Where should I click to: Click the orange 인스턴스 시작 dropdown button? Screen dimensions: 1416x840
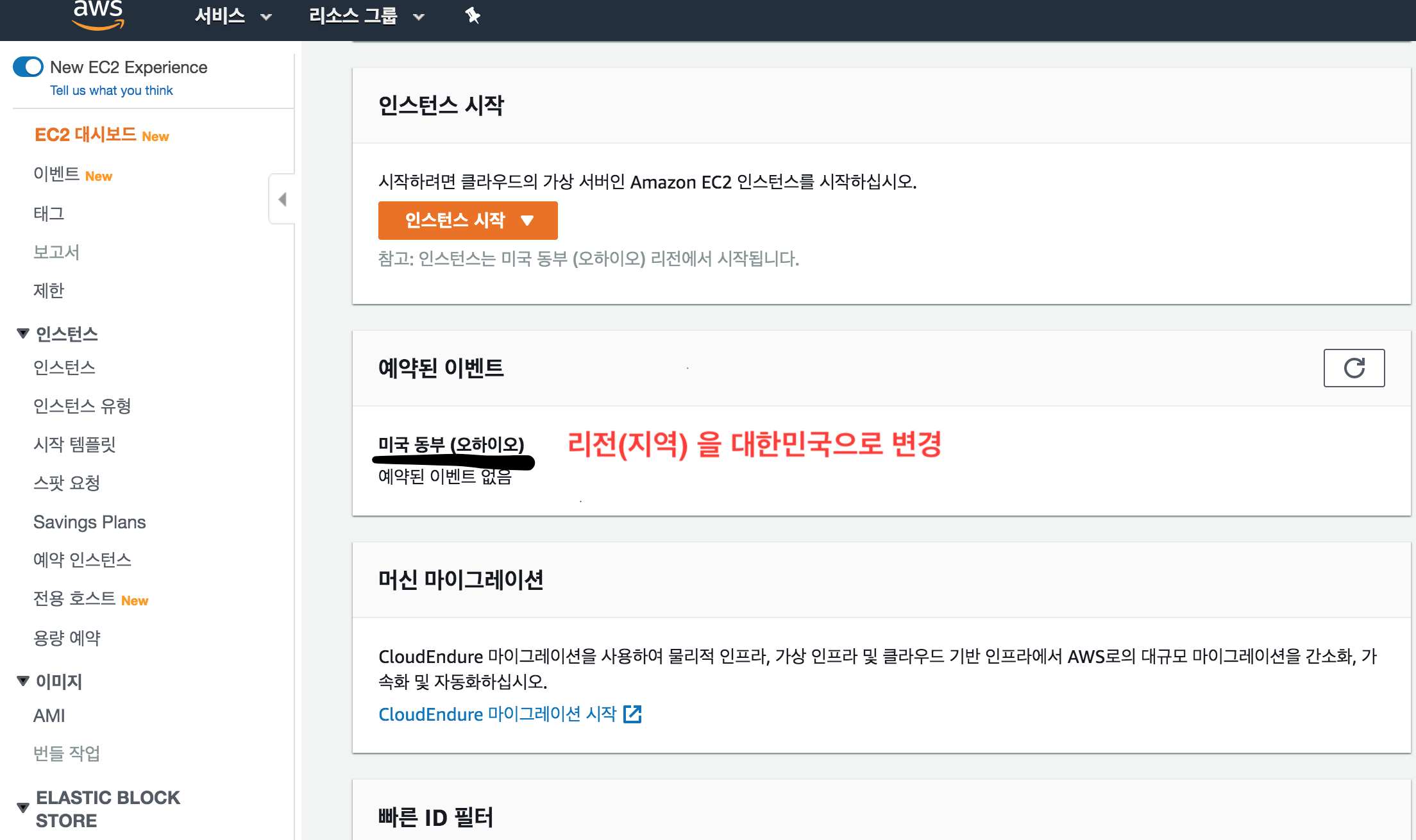click(x=468, y=221)
